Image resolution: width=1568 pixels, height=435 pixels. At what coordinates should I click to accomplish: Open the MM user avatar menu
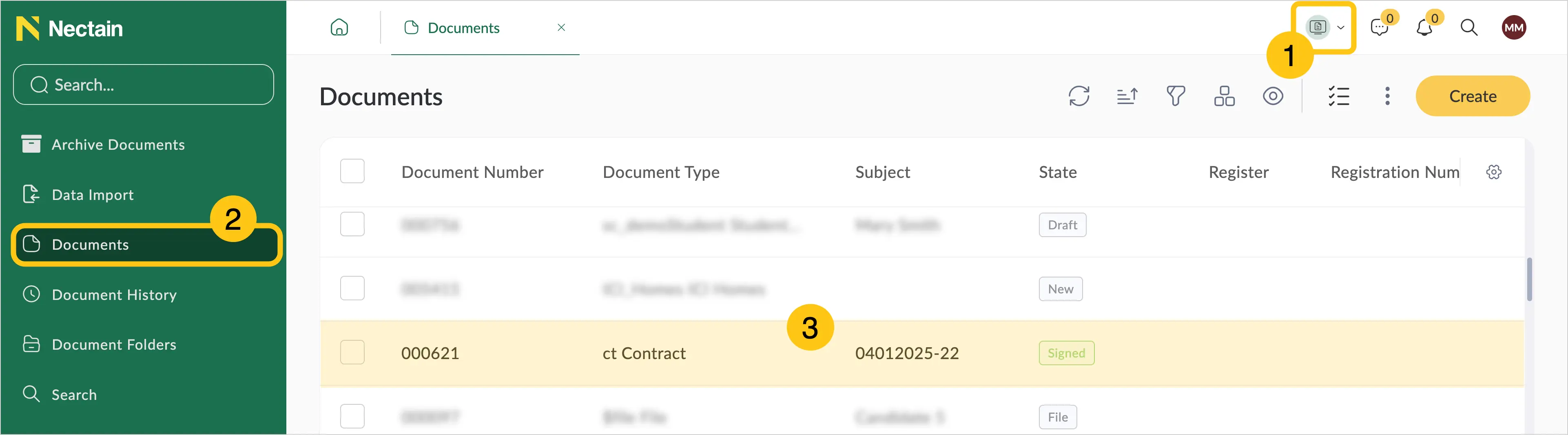1513,27
